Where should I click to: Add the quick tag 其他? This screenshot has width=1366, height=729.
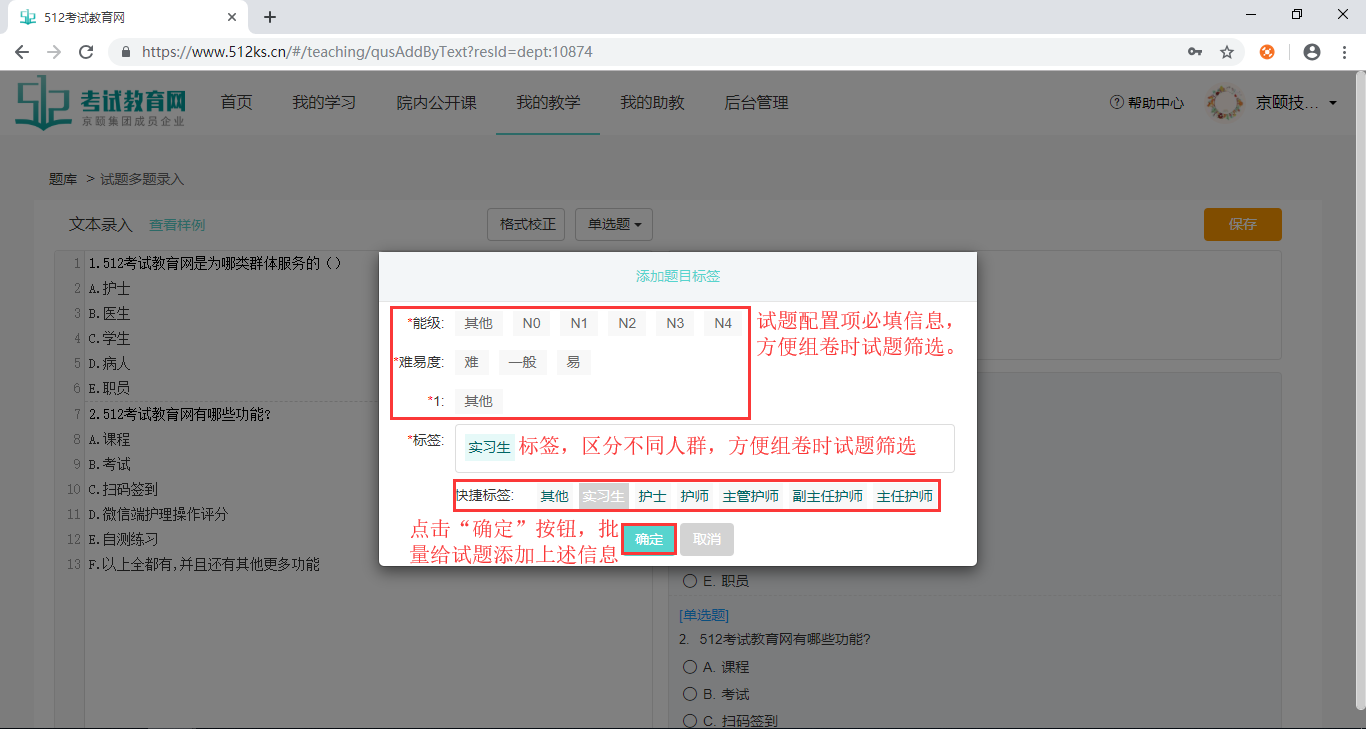pyautogui.click(x=554, y=496)
